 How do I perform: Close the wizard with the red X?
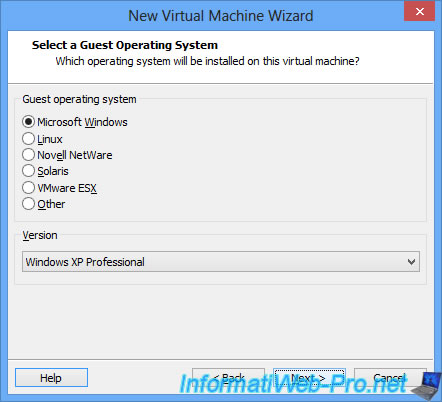tap(419, 11)
